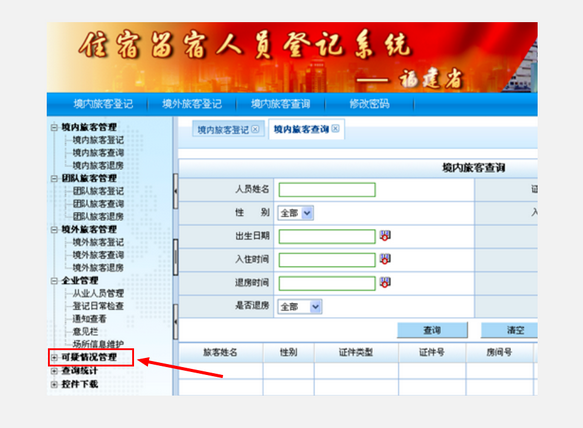
Task: Switch to the 境内旅客登记 tab
Action: click(223, 129)
